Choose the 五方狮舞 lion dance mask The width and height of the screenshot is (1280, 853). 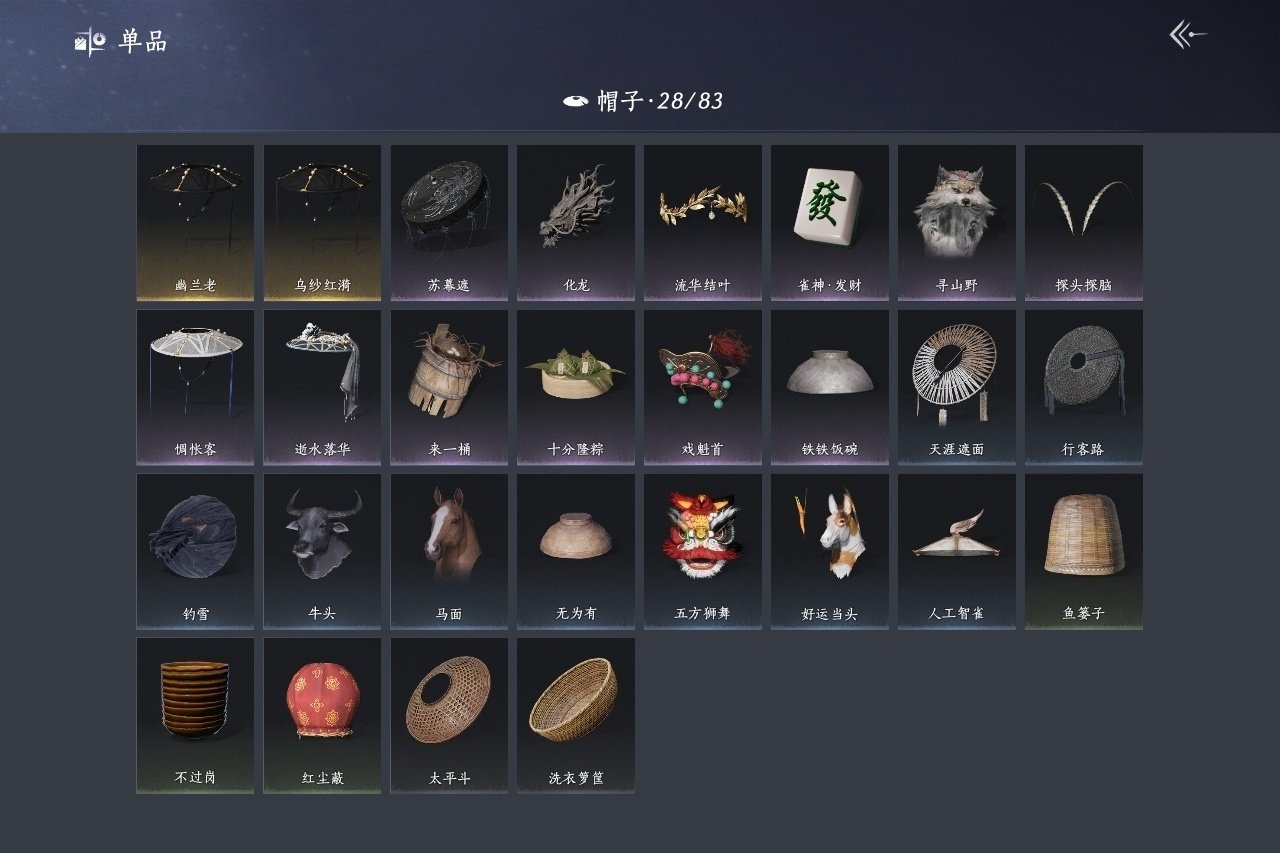point(702,551)
